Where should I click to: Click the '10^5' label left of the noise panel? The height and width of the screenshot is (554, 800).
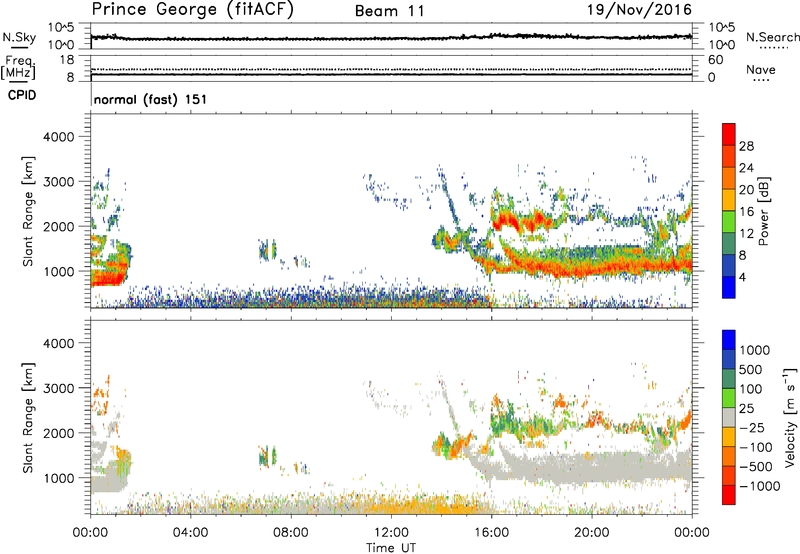(61, 27)
